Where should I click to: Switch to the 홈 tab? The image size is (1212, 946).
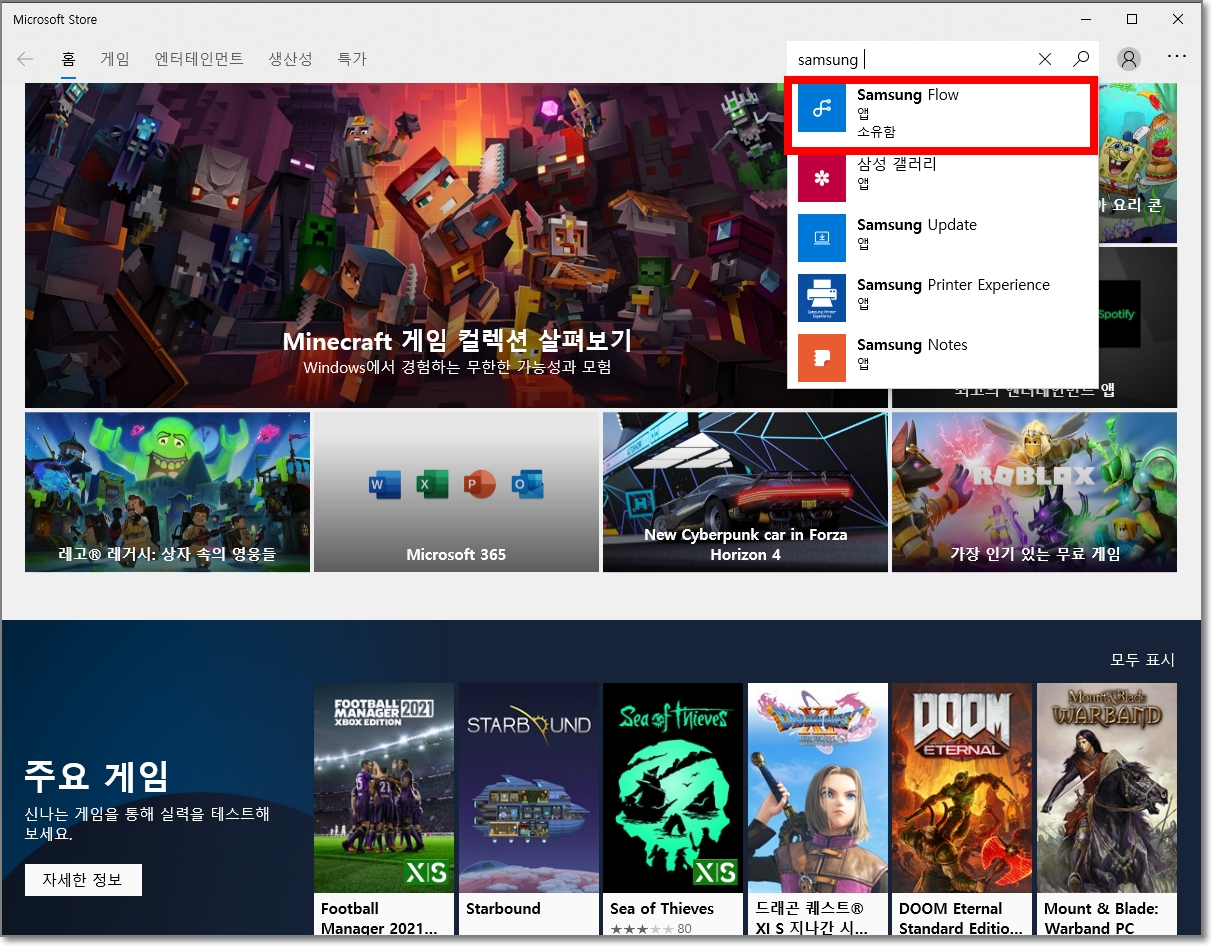pos(68,59)
